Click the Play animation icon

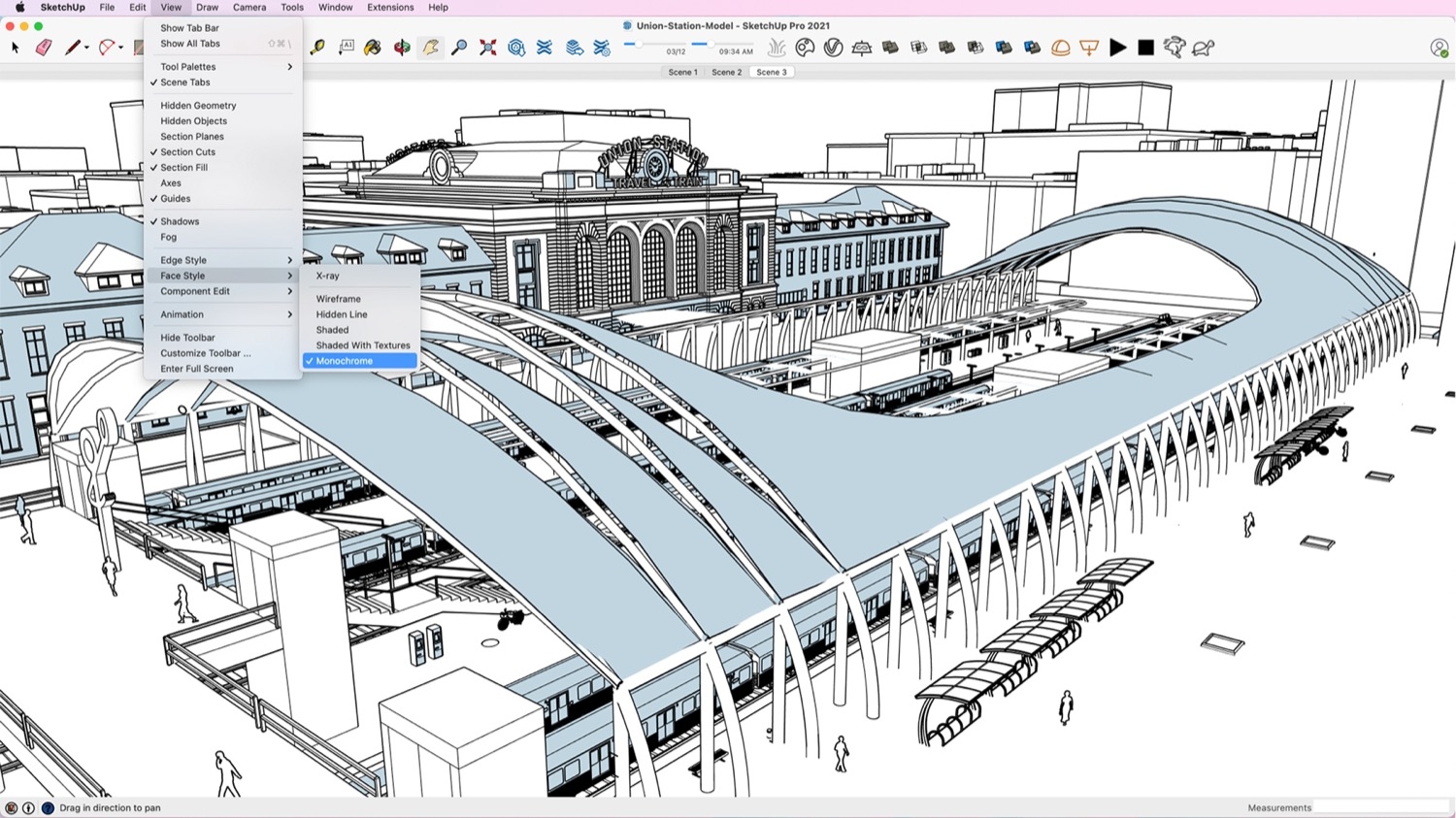1117,47
